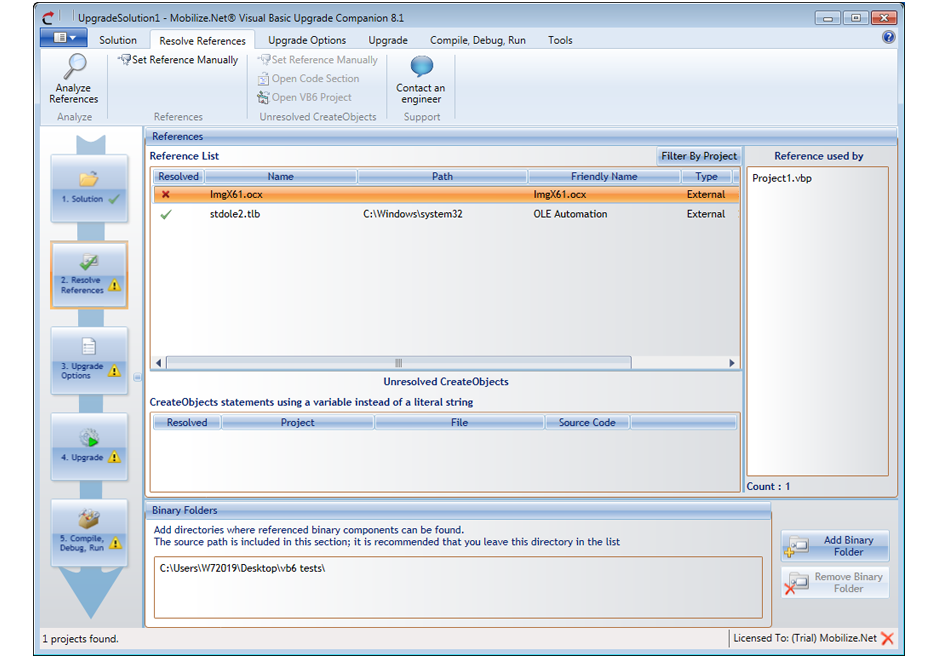This screenshot has height=657, width=938.
Task: Click the red X next to ImgX61.ocx
Action: click(x=166, y=194)
